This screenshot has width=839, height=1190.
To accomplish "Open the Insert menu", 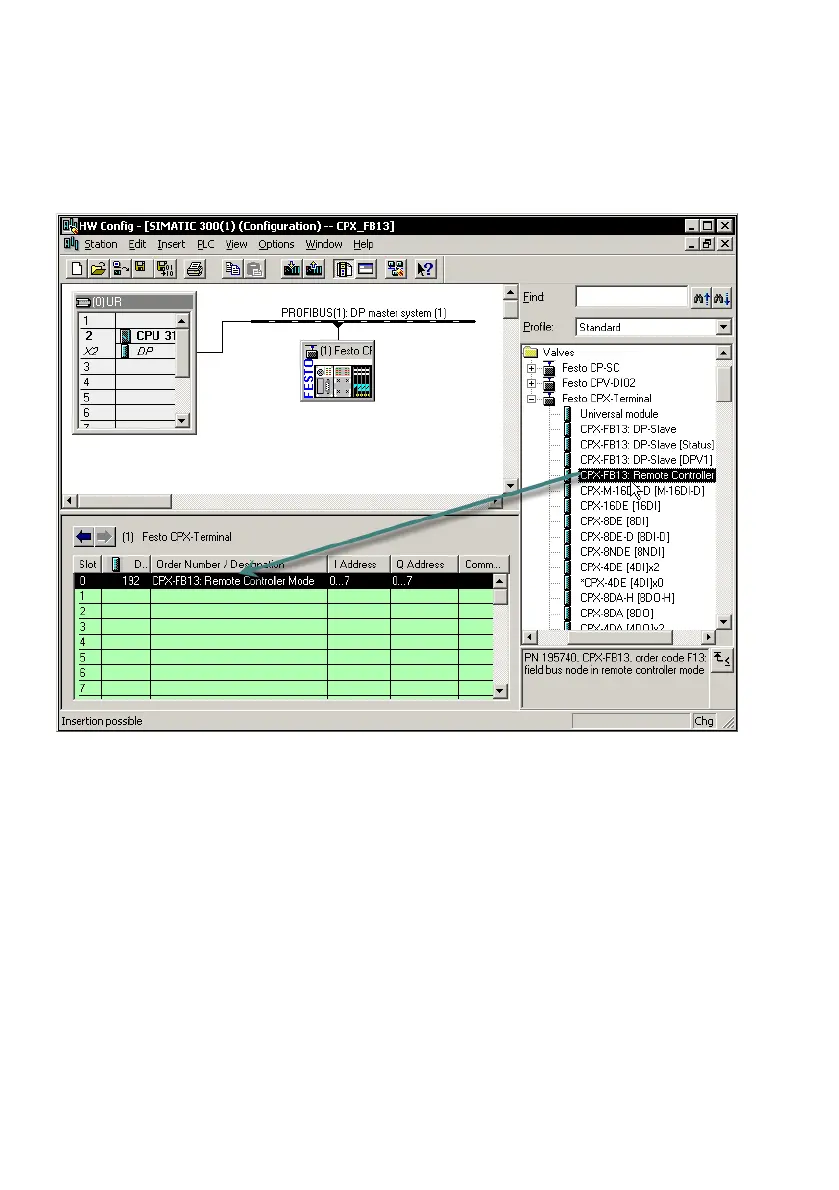I will (x=171, y=244).
